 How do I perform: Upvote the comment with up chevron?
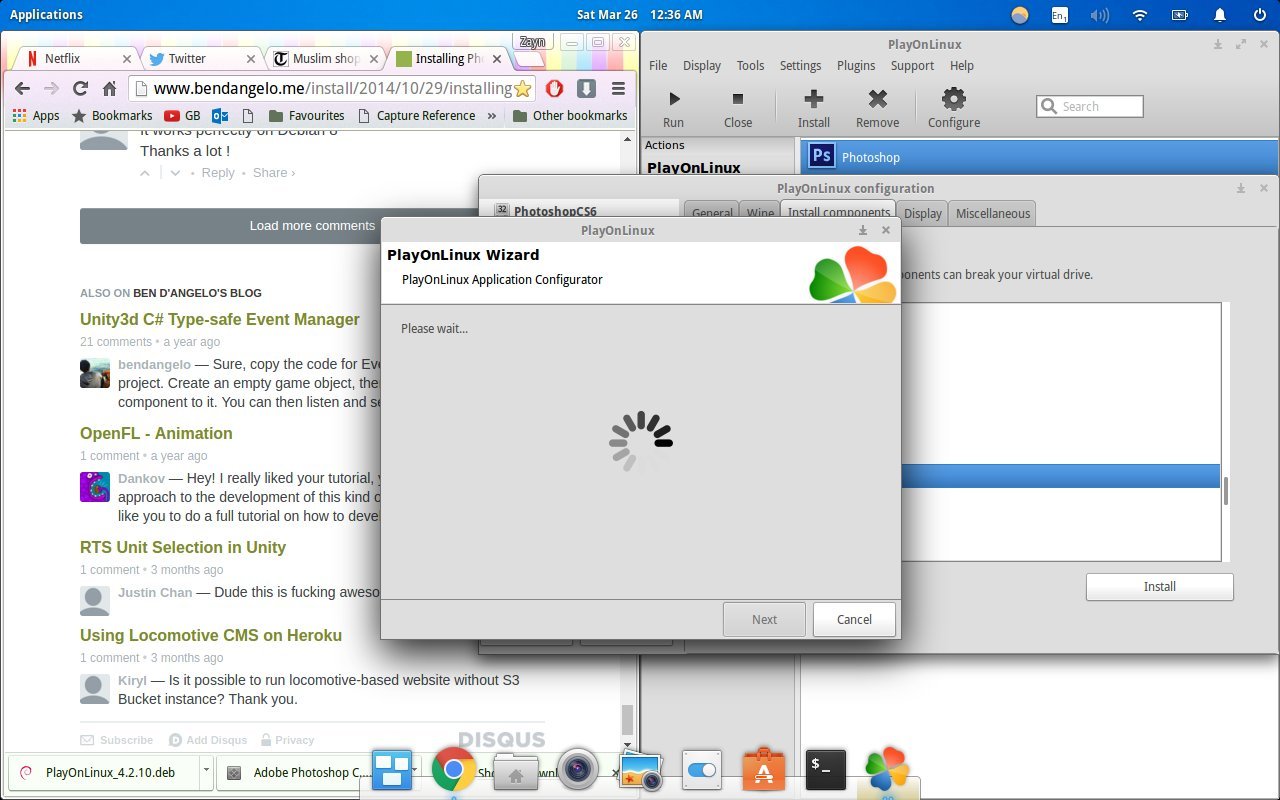(x=146, y=173)
